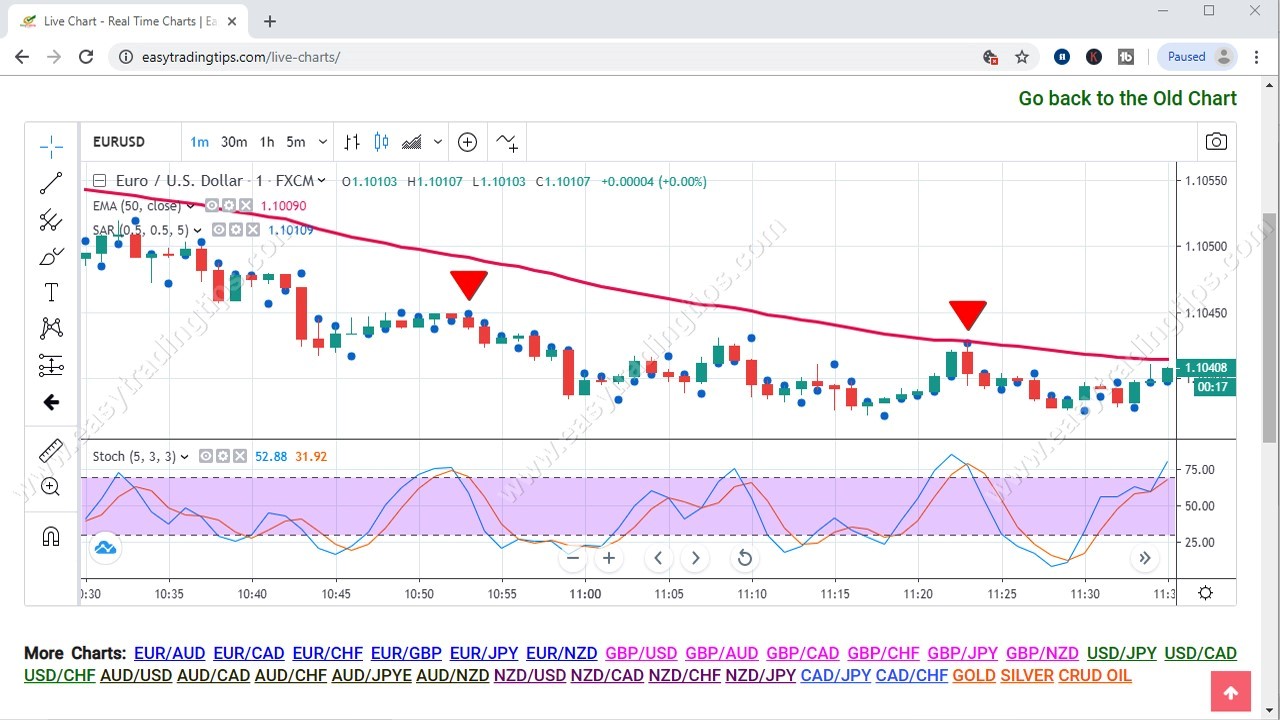Select the crosshair cursor tool
This screenshot has height=720, width=1280.
coord(51,146)
